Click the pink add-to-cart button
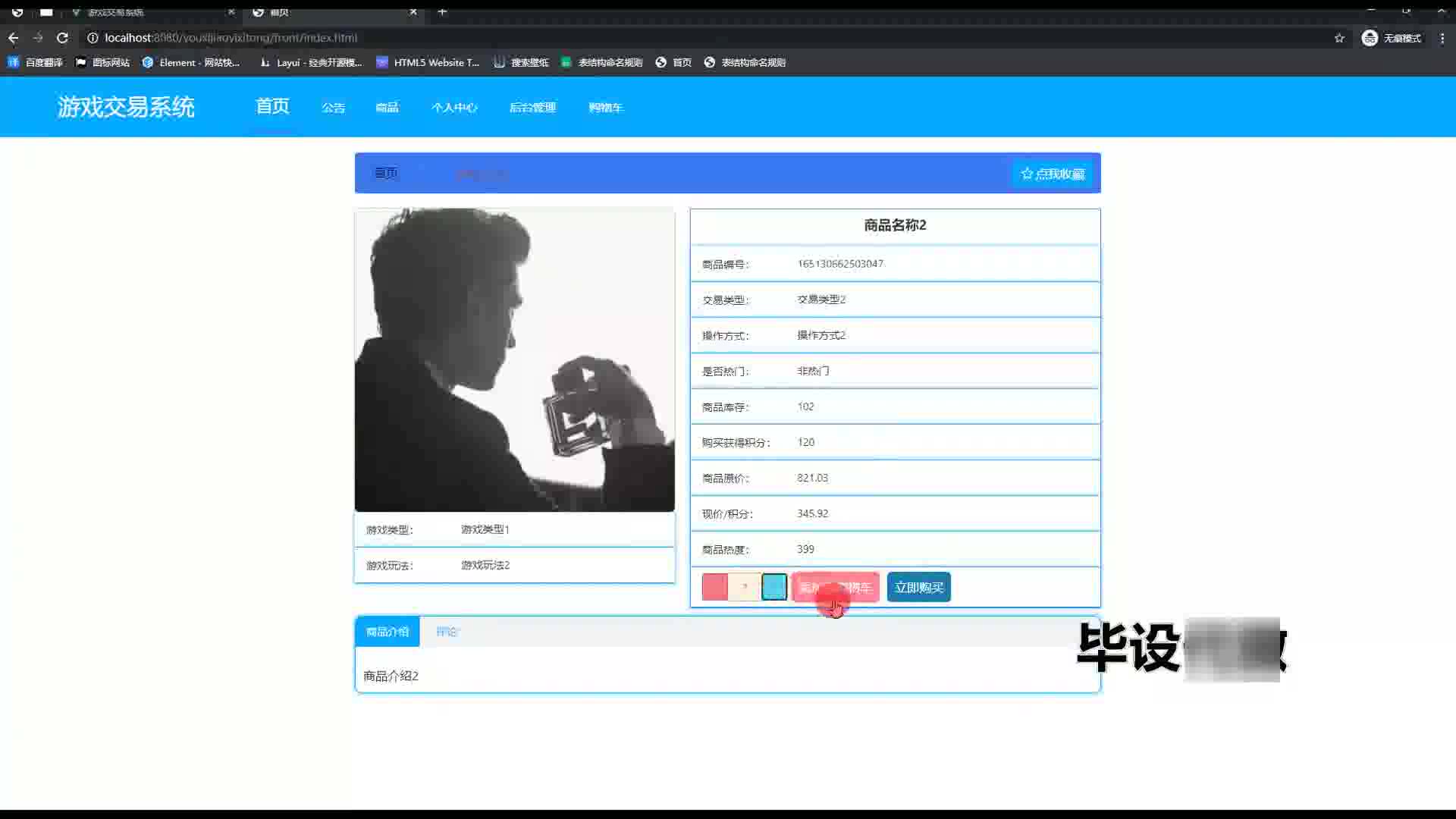 pos(836,587)
